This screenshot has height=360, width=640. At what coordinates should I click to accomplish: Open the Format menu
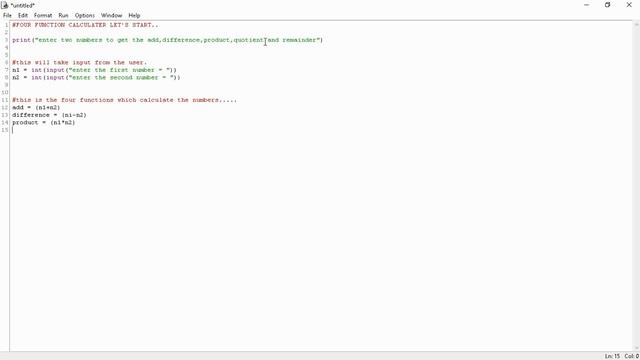[x=43, y=16]
